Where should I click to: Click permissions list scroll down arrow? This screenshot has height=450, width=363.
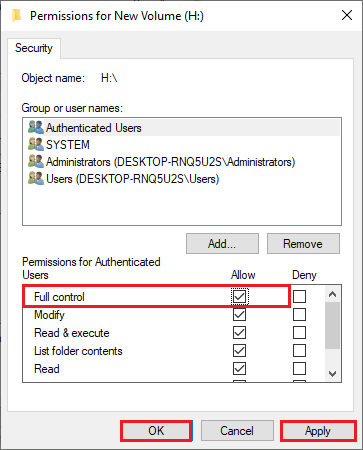coord(332,374)
